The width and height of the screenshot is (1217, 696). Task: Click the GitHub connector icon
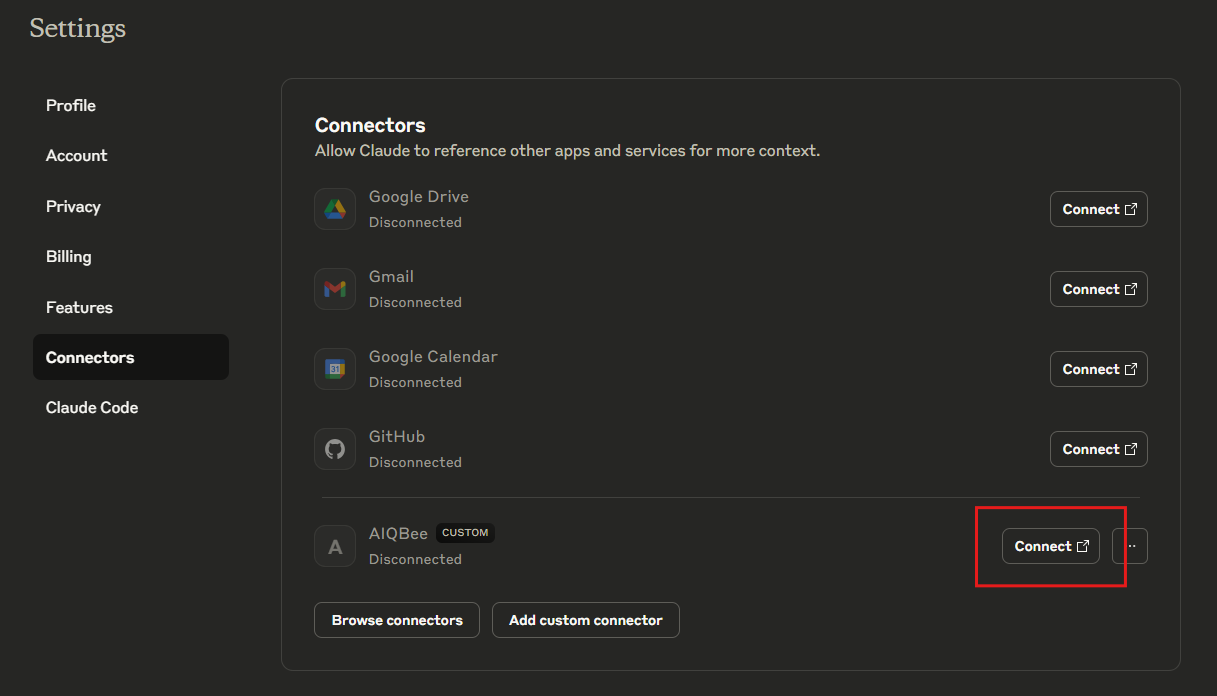(x=335, y=449)
